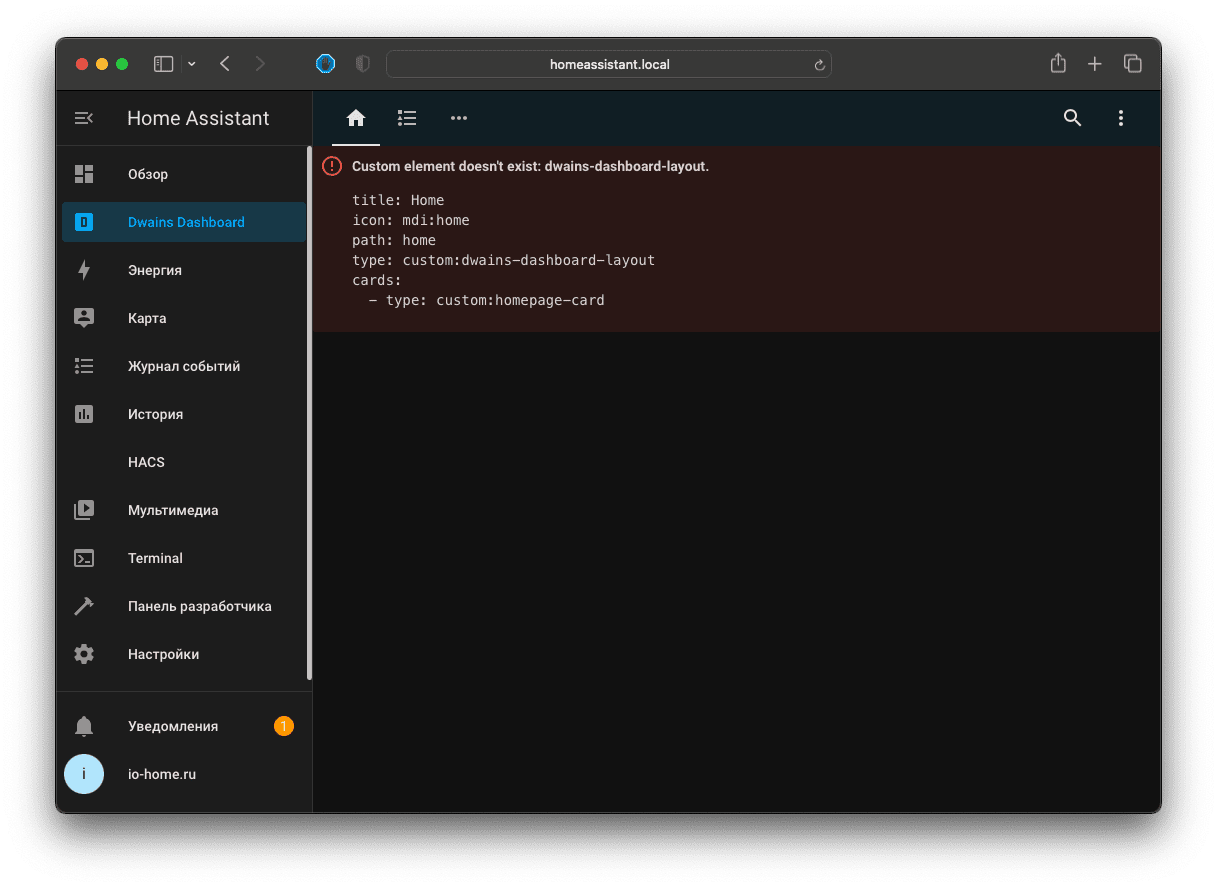The width and height of the screenshot is (1217, 887).
Task: Open a new Safari tab
Action: (x=1094, y=63)
